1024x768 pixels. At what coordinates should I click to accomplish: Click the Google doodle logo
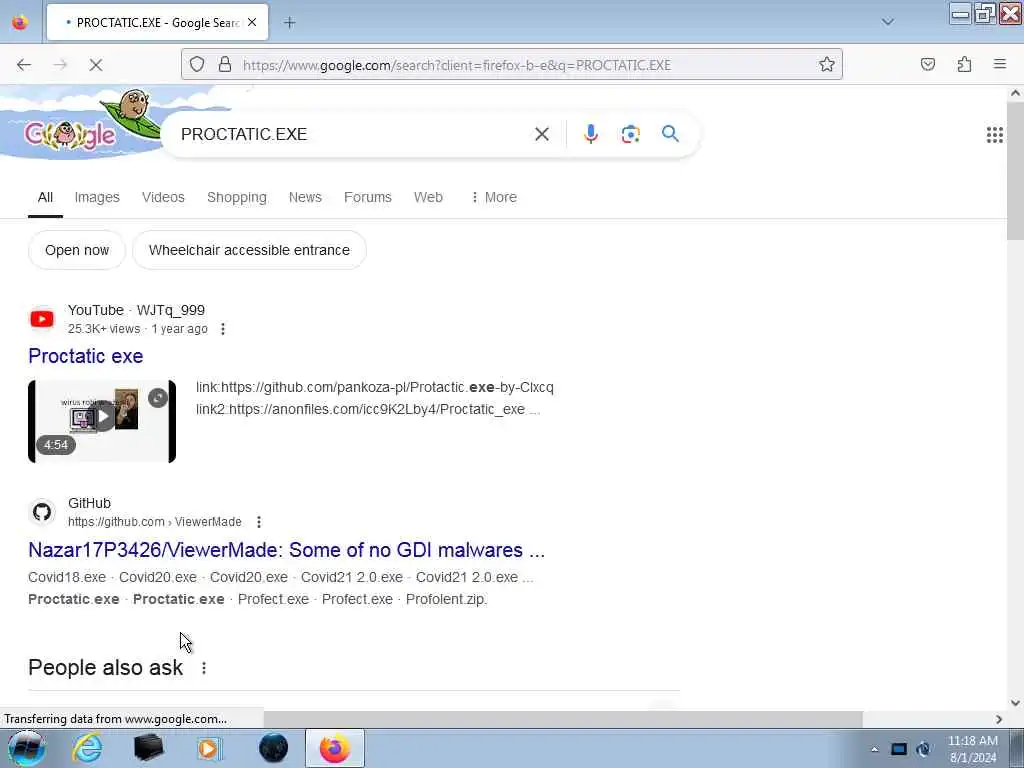pyautogui.click(x=71, y=135)
